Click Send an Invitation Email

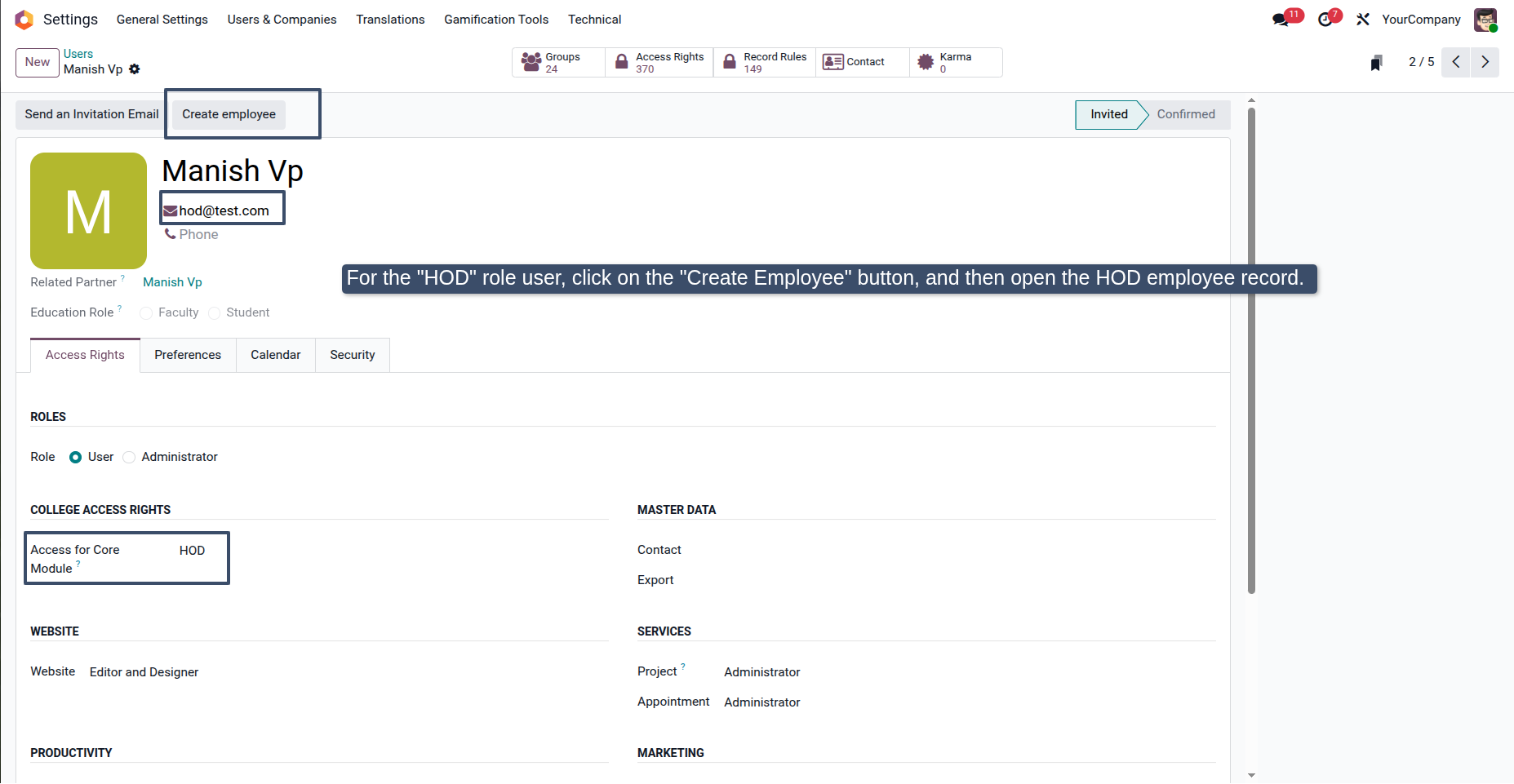pyautogui.click(x=91, y=114)
